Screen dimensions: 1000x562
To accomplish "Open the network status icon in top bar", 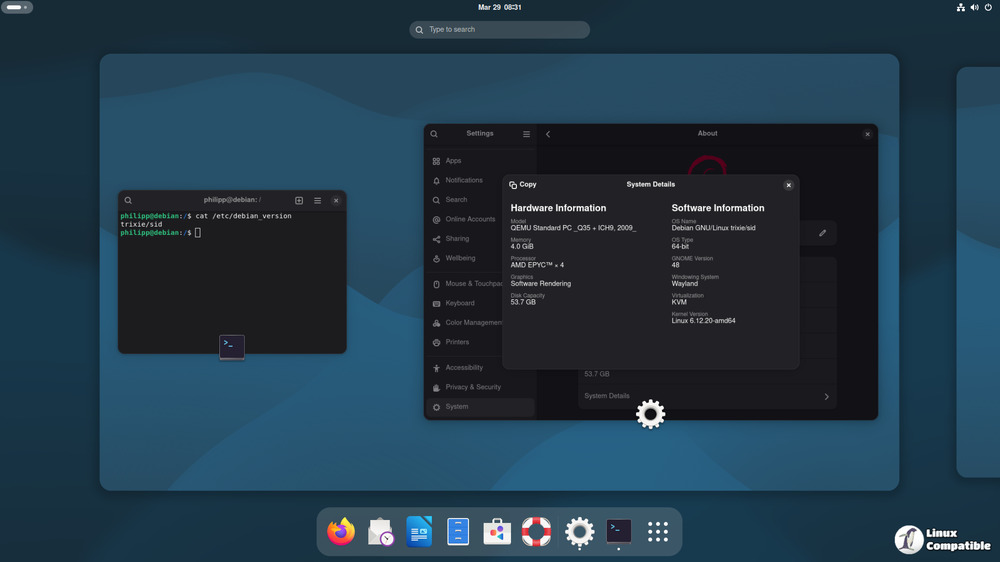I will click(x=961, y=7).
